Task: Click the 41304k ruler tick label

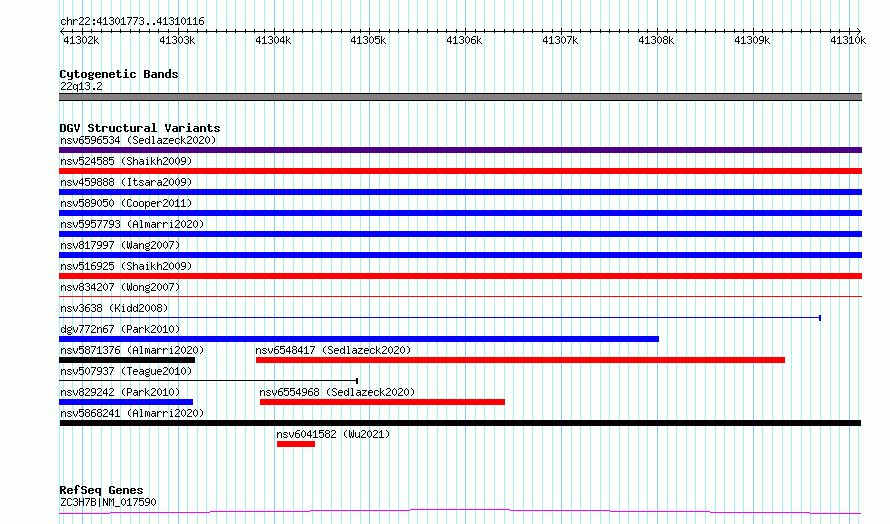Action: [273, 40]
